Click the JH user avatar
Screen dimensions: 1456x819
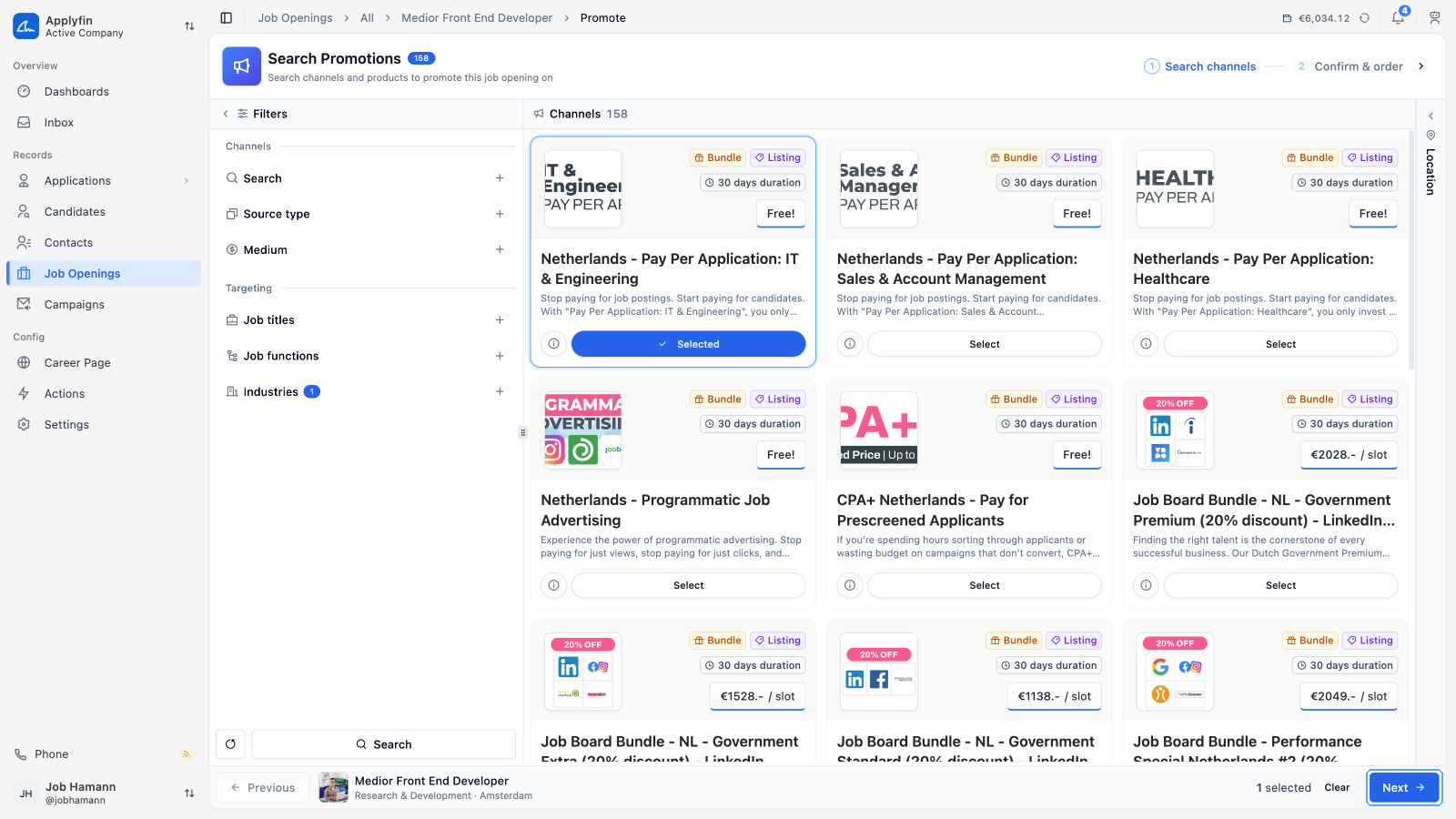click(26, 794)
